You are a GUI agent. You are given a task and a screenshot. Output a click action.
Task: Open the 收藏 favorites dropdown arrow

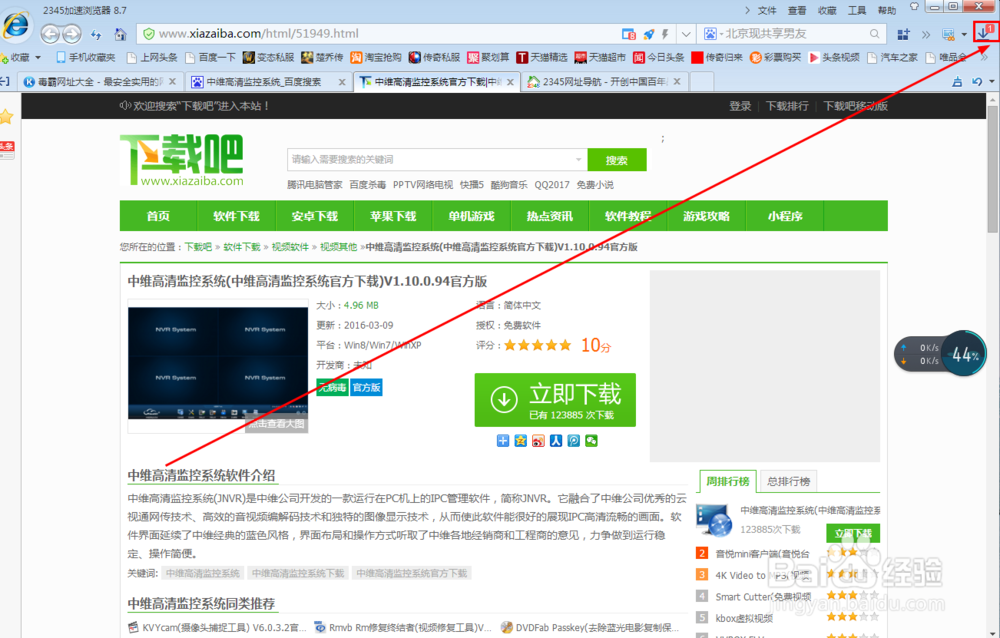pos(37,57)
